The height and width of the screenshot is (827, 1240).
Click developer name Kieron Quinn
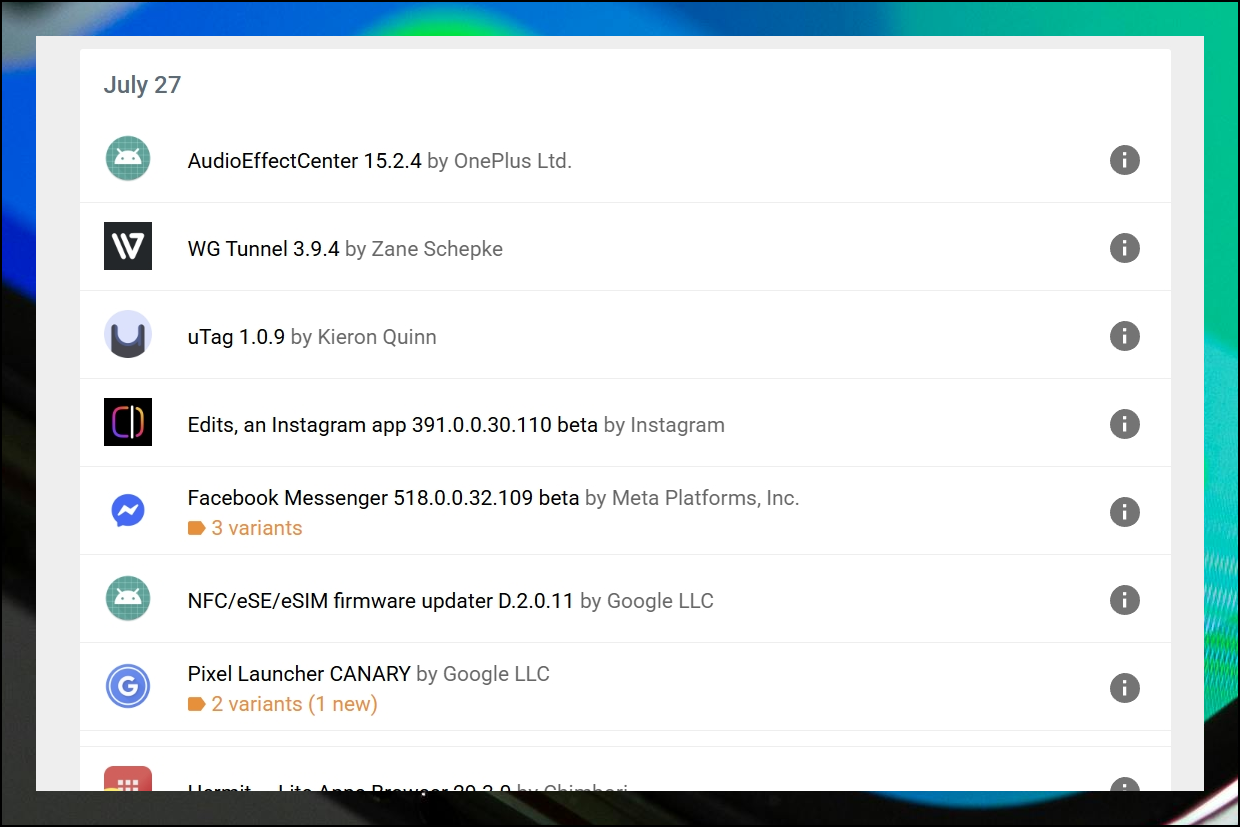click(x=377, y=337)
